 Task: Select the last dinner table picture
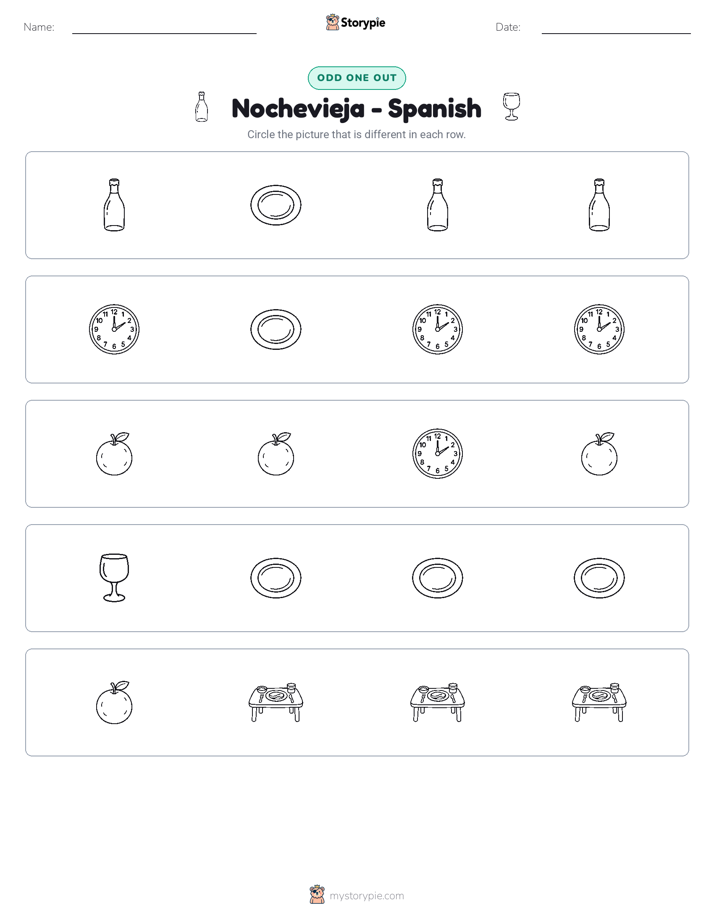coord(599,702)
